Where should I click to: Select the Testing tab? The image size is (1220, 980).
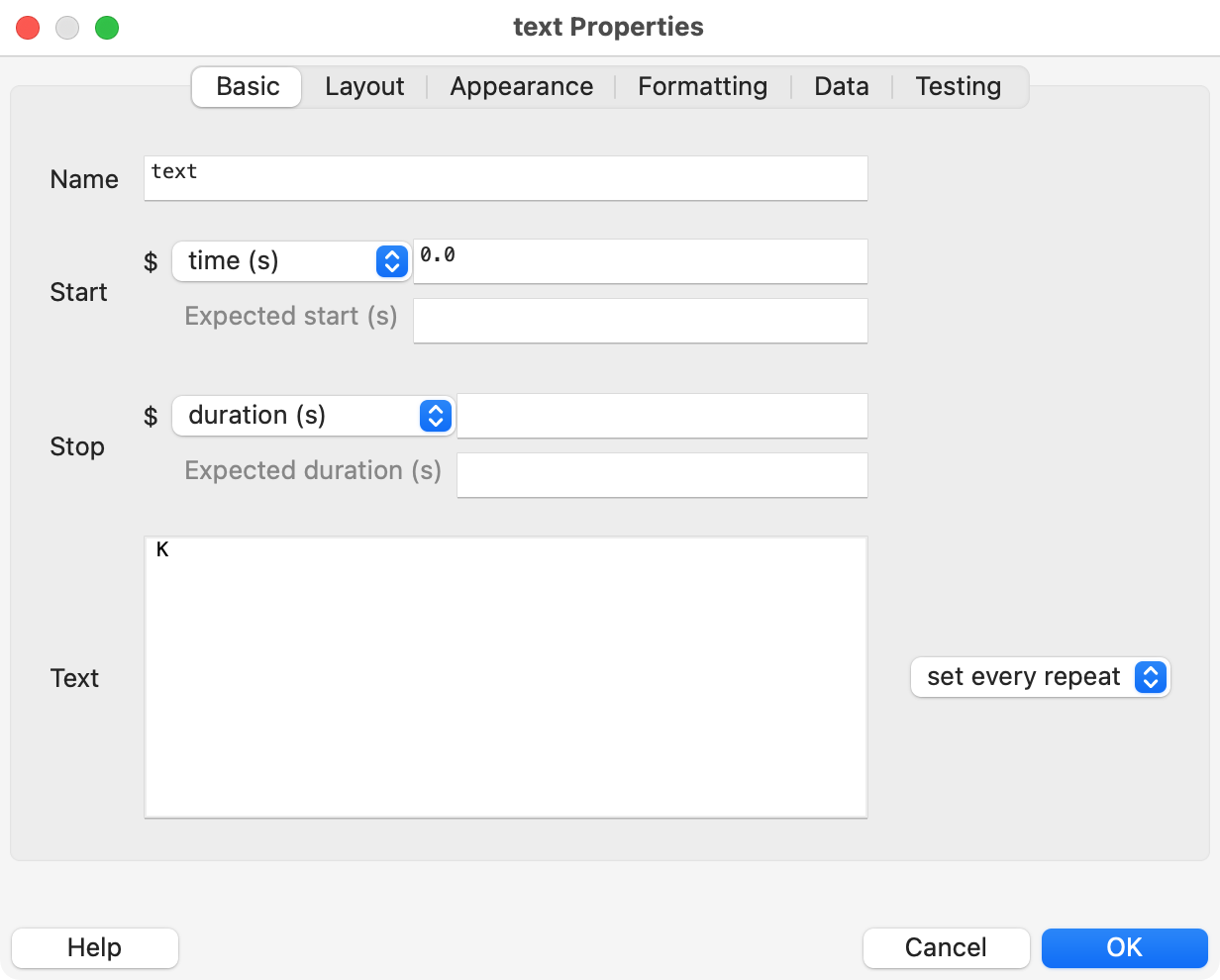tap(957, 86)
